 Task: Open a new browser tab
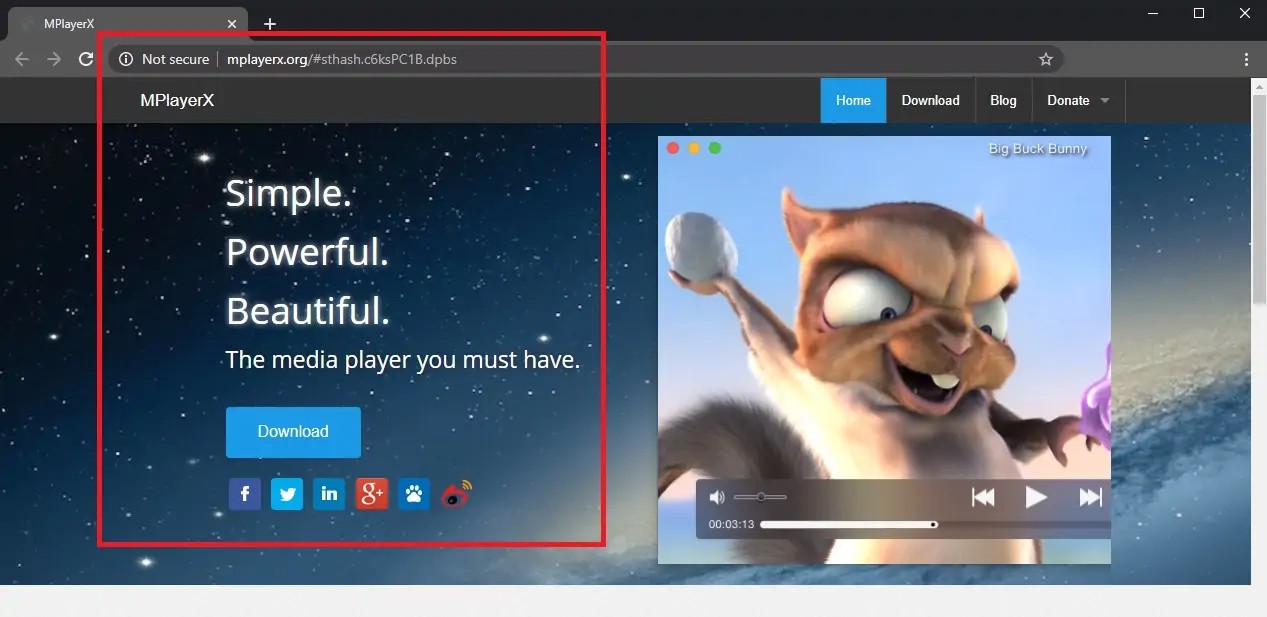pyautogui.click(x=270, y=24)
